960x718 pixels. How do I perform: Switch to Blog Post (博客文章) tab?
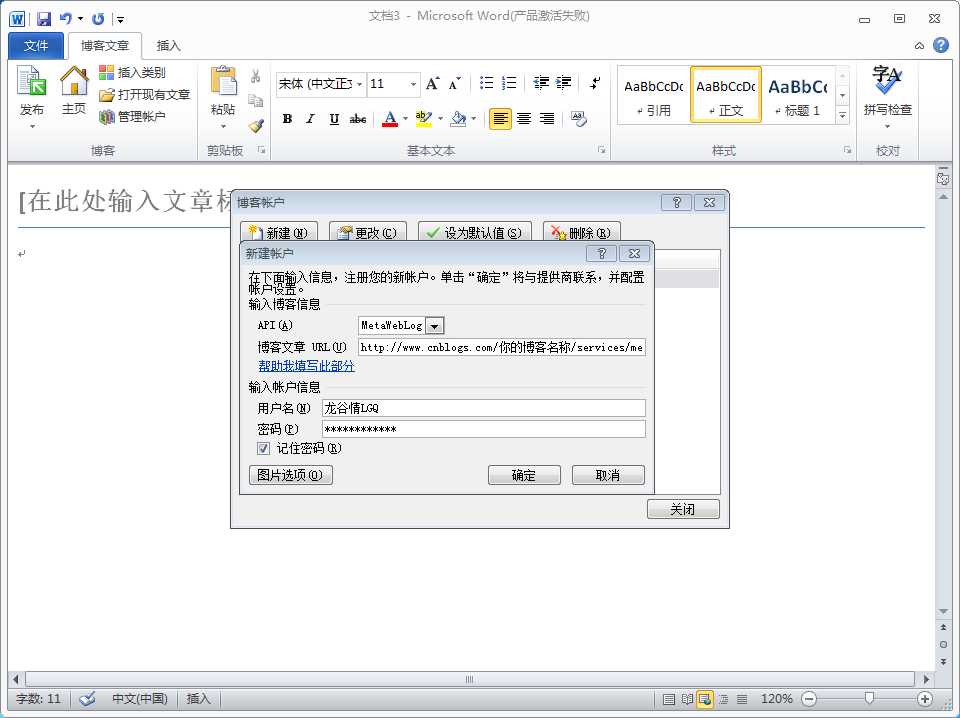pos(105,46)
